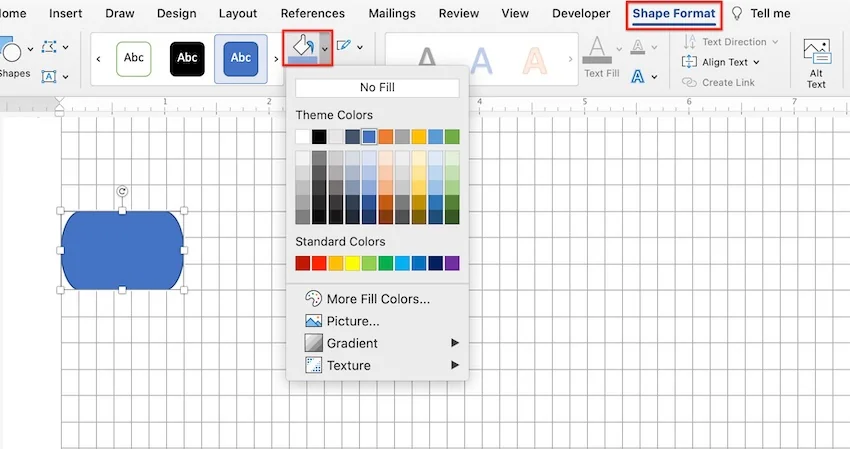
Task: Pick the dark red standard color
Action: pyautogui.click(x=302, y=263)
